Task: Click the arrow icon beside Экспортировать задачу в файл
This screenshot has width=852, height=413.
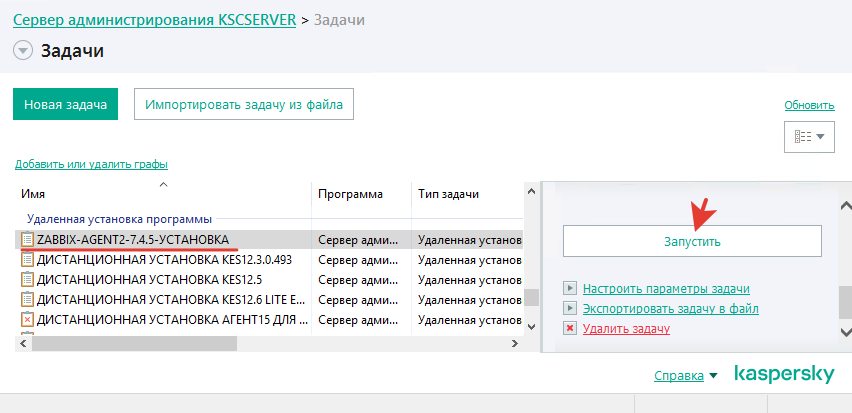Action: [570, 309]
